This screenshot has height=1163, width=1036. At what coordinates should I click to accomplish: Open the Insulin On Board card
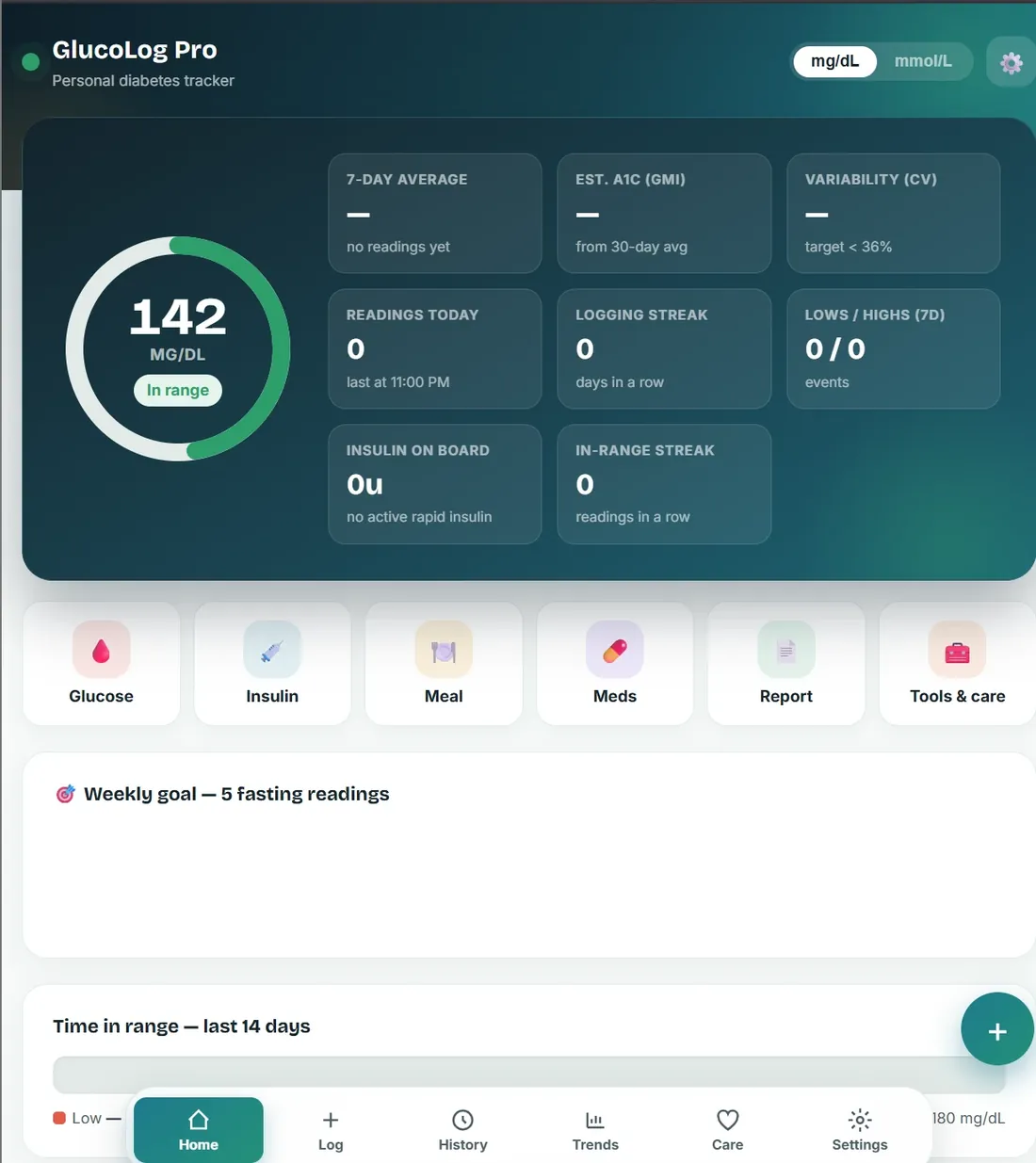tap(435, 484)
